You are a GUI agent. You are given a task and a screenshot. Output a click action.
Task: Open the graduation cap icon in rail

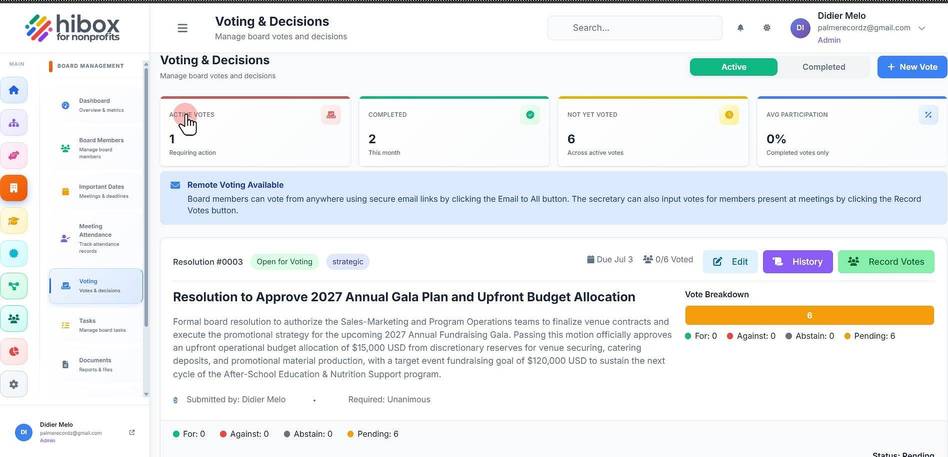pos(14,221)
